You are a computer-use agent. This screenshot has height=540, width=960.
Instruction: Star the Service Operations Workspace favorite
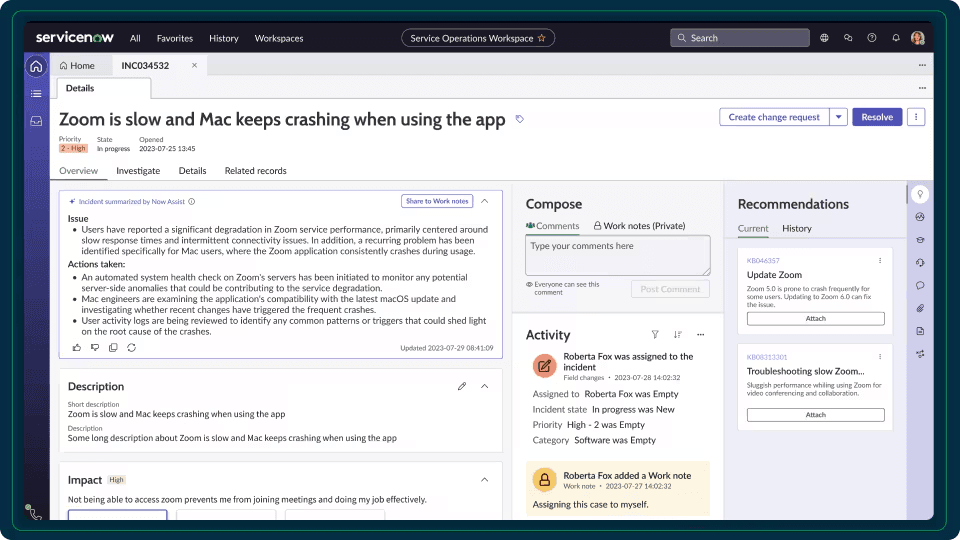pyautogui.click(x=542, y=38)
